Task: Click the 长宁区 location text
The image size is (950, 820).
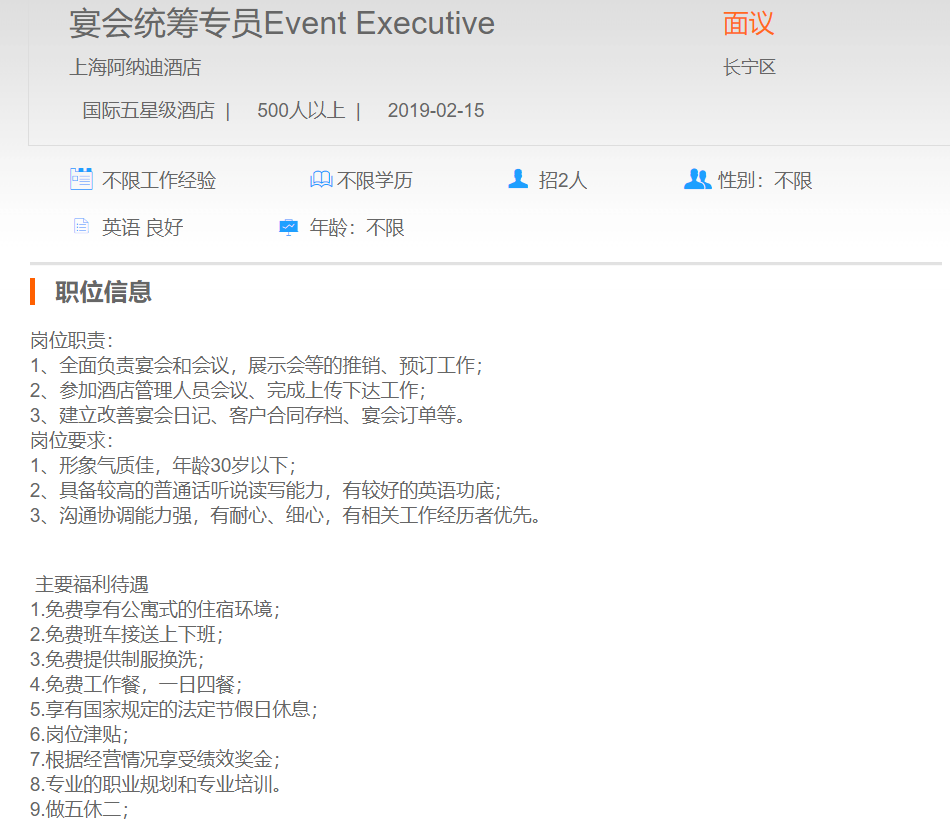Action: click(749, 67)
